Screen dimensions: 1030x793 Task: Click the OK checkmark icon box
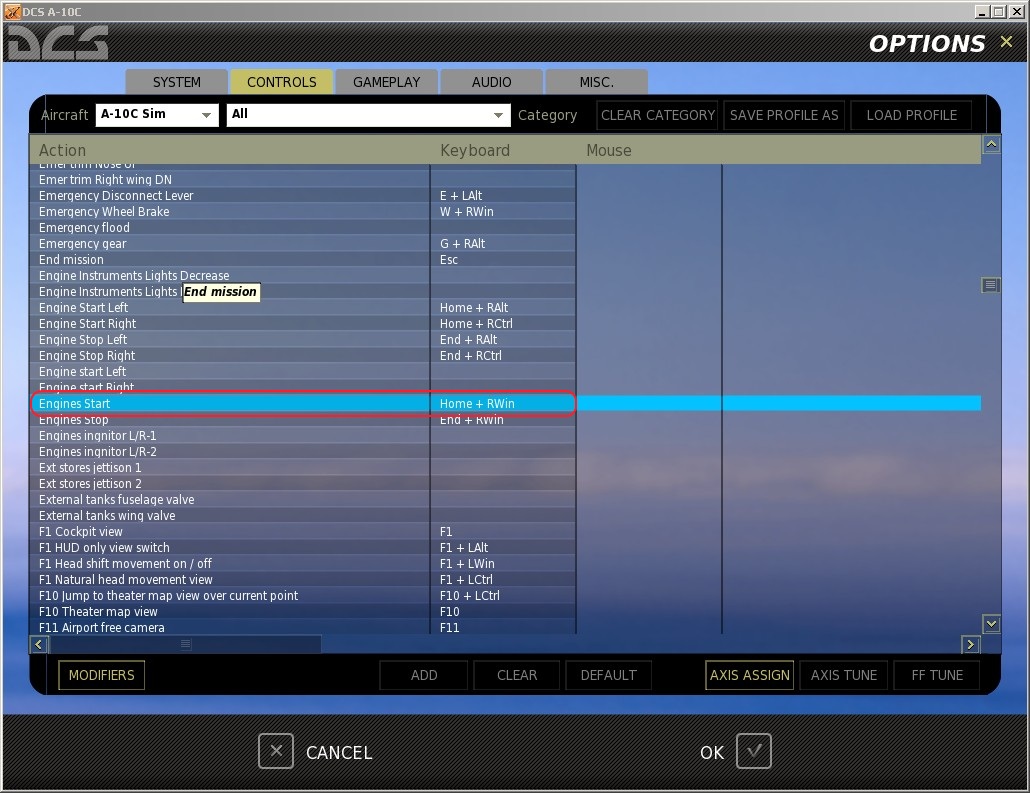click(x=753, y=751)
